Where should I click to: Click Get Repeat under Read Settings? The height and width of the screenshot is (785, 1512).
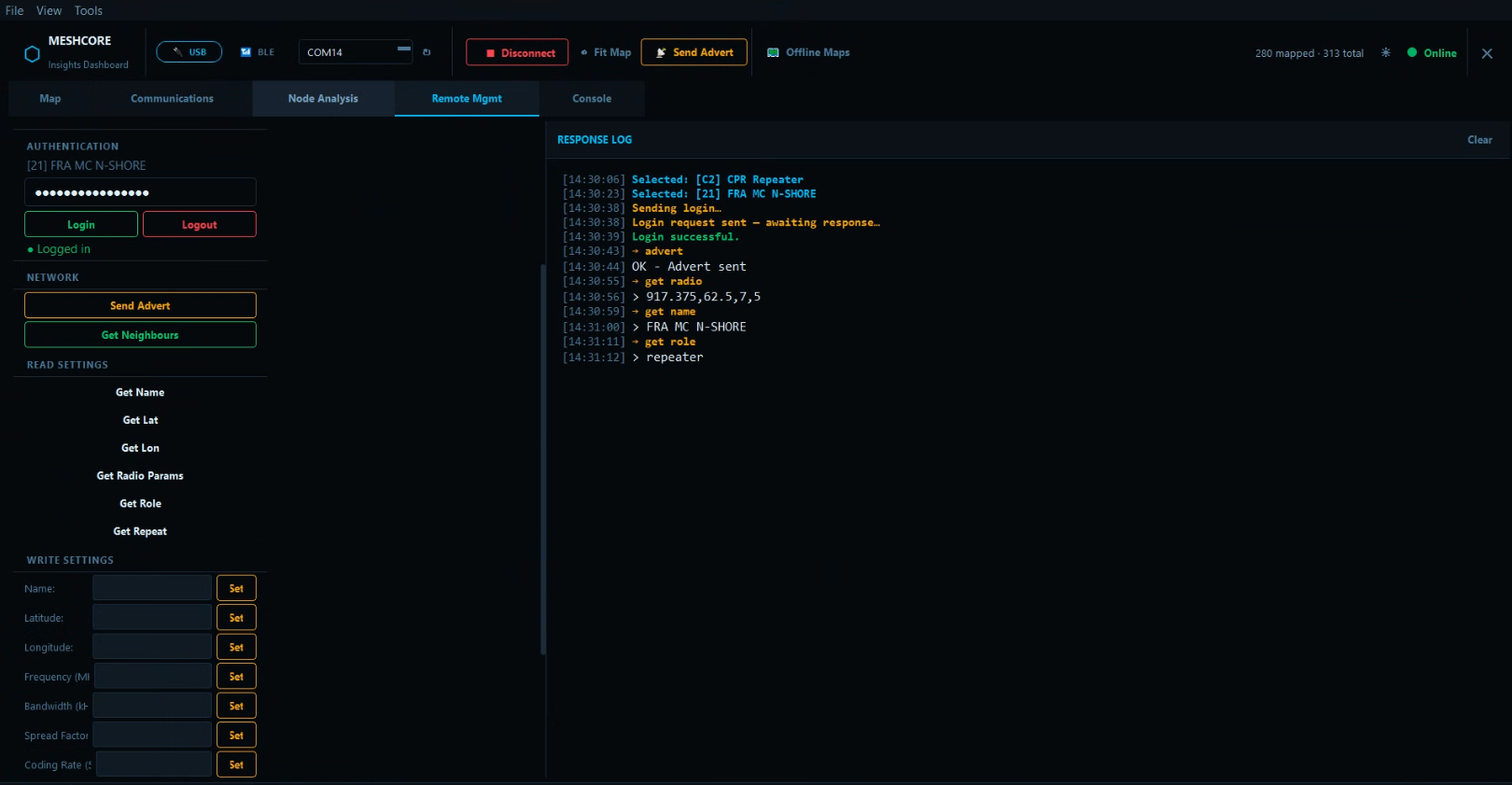pyautogui.click(x=140, y=531)
